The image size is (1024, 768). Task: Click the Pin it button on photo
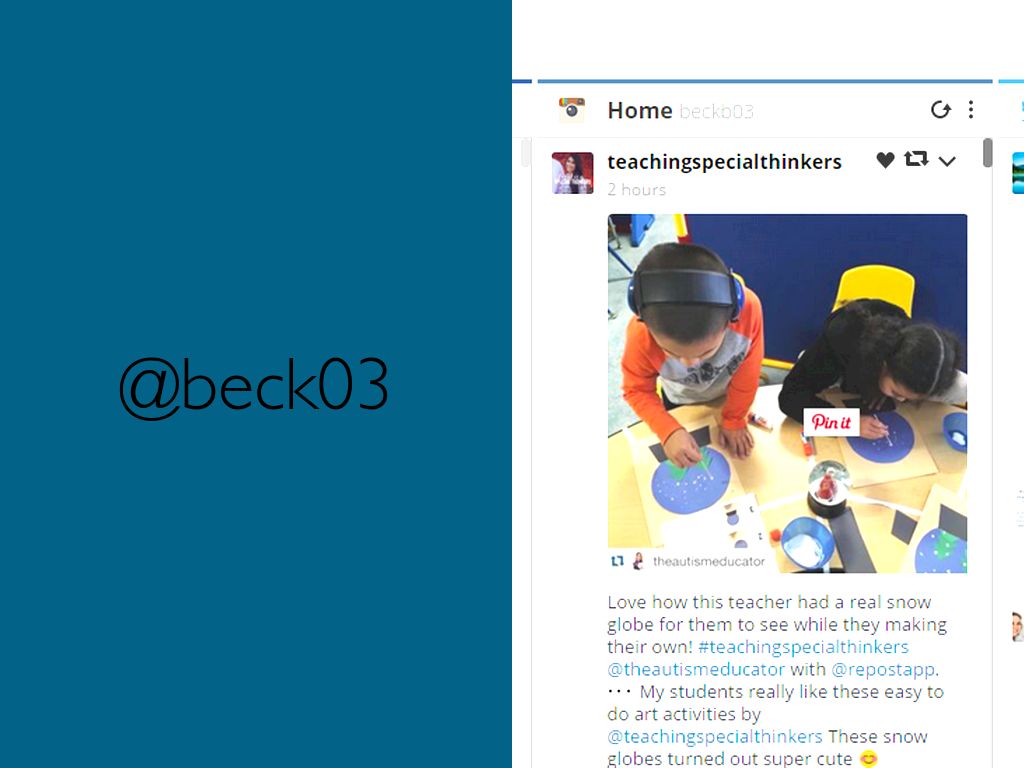[x=831, y=422]
